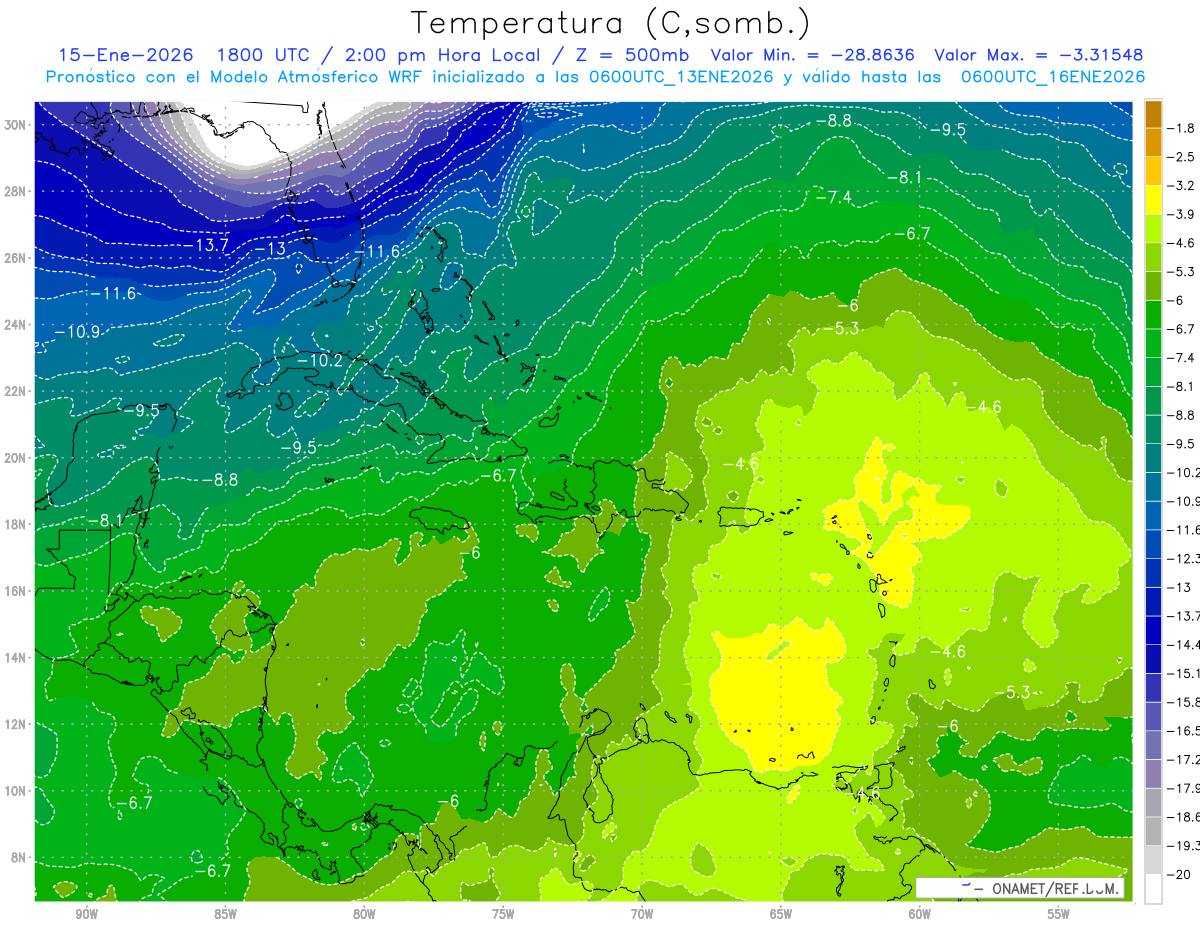Image resolution: width=1200 pixels, height=927 pixels.
Task: Click the 'Temperatura (C,somb.)' chart title
Action: click(x=611, y=23)
